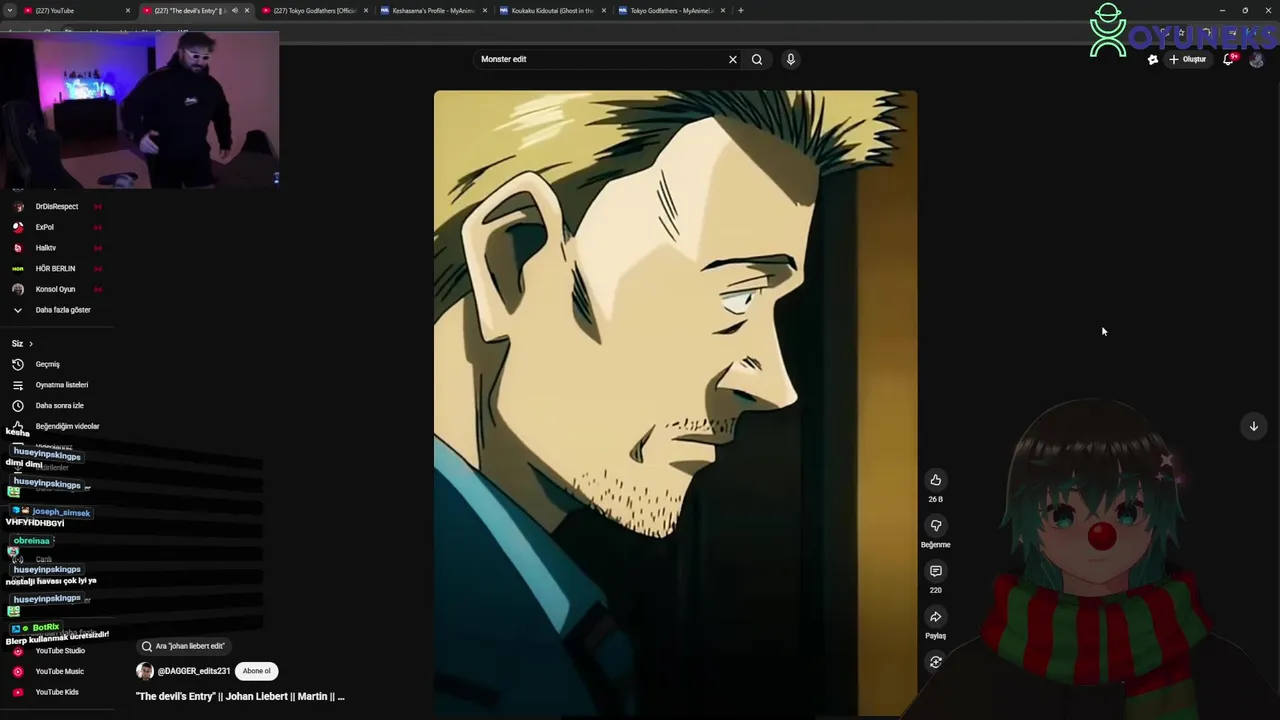
Task: Open Oynatma listeleri playlists
Action: (62, 385)
